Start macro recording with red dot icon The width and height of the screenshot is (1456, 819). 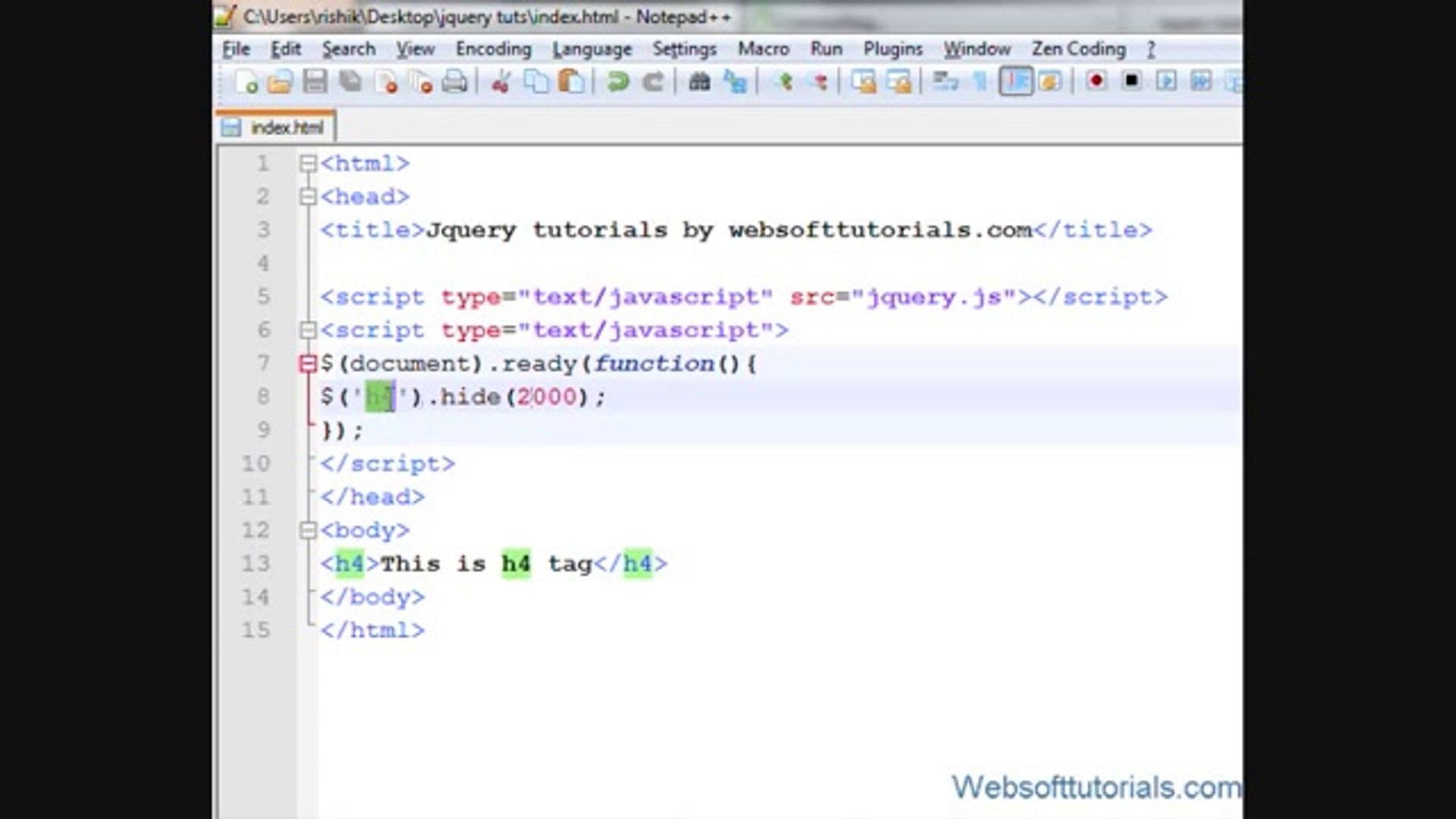[x=1096, y=81]
